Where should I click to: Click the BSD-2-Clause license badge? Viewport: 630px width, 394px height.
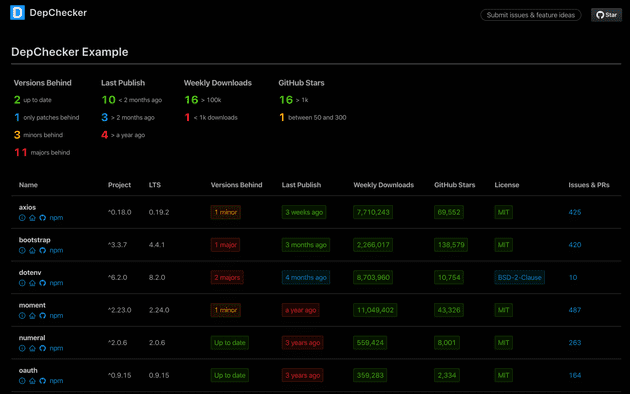pos(519,278)
